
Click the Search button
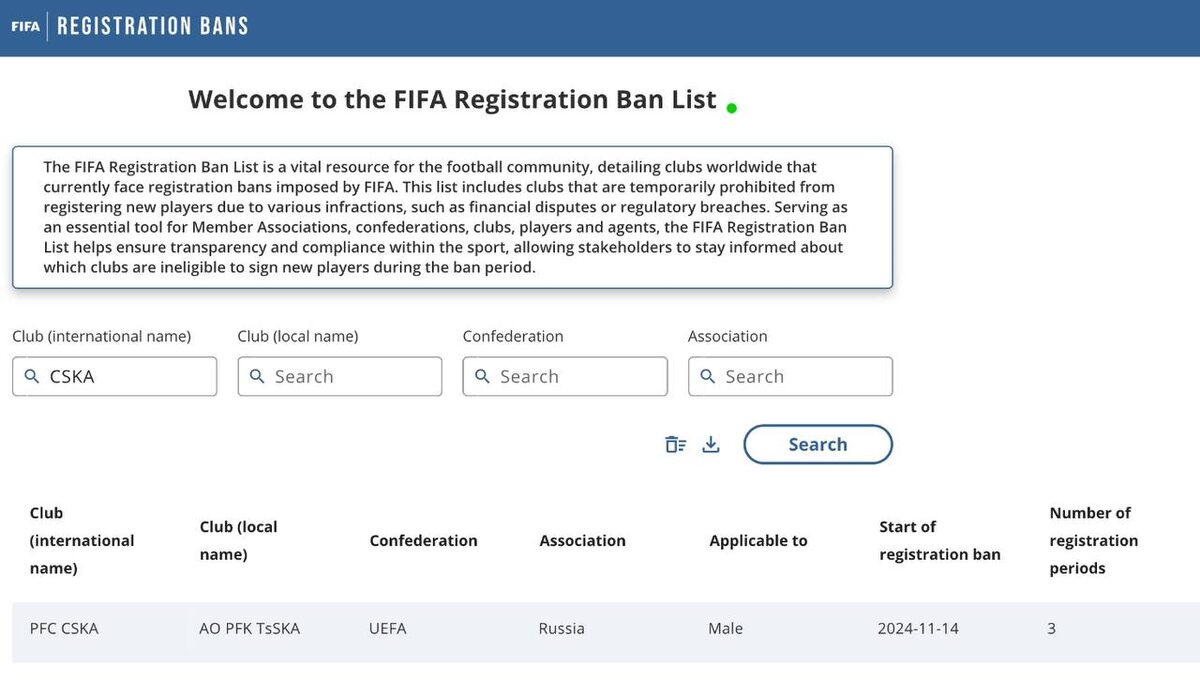[x=818, y=445]
